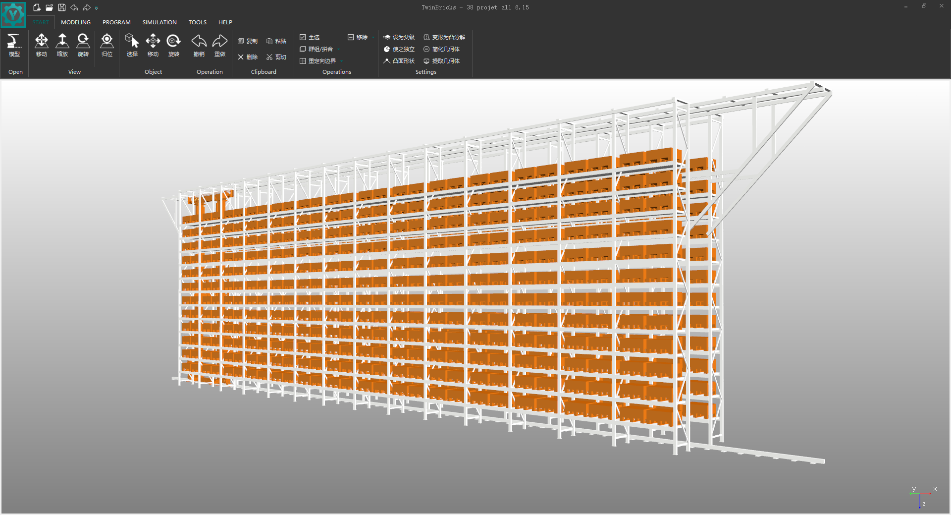951x515 pixels.
Task: Click the paste 粘贴 clipboard command
Action: 276,41
